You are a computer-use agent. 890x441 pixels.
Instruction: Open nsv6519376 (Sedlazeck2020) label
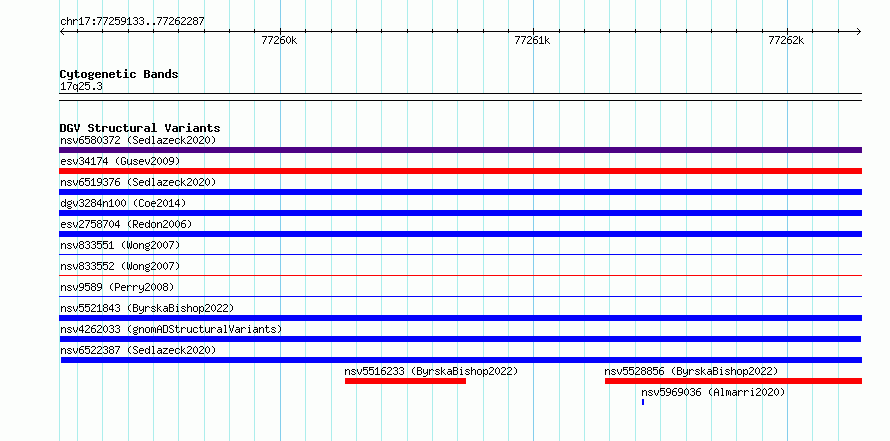[138, 182]
